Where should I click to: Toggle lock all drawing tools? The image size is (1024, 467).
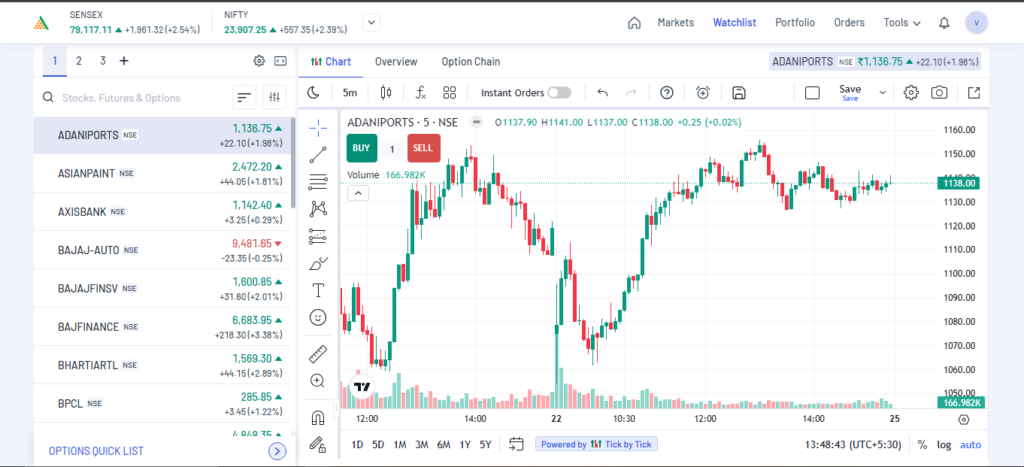(318, 444)
